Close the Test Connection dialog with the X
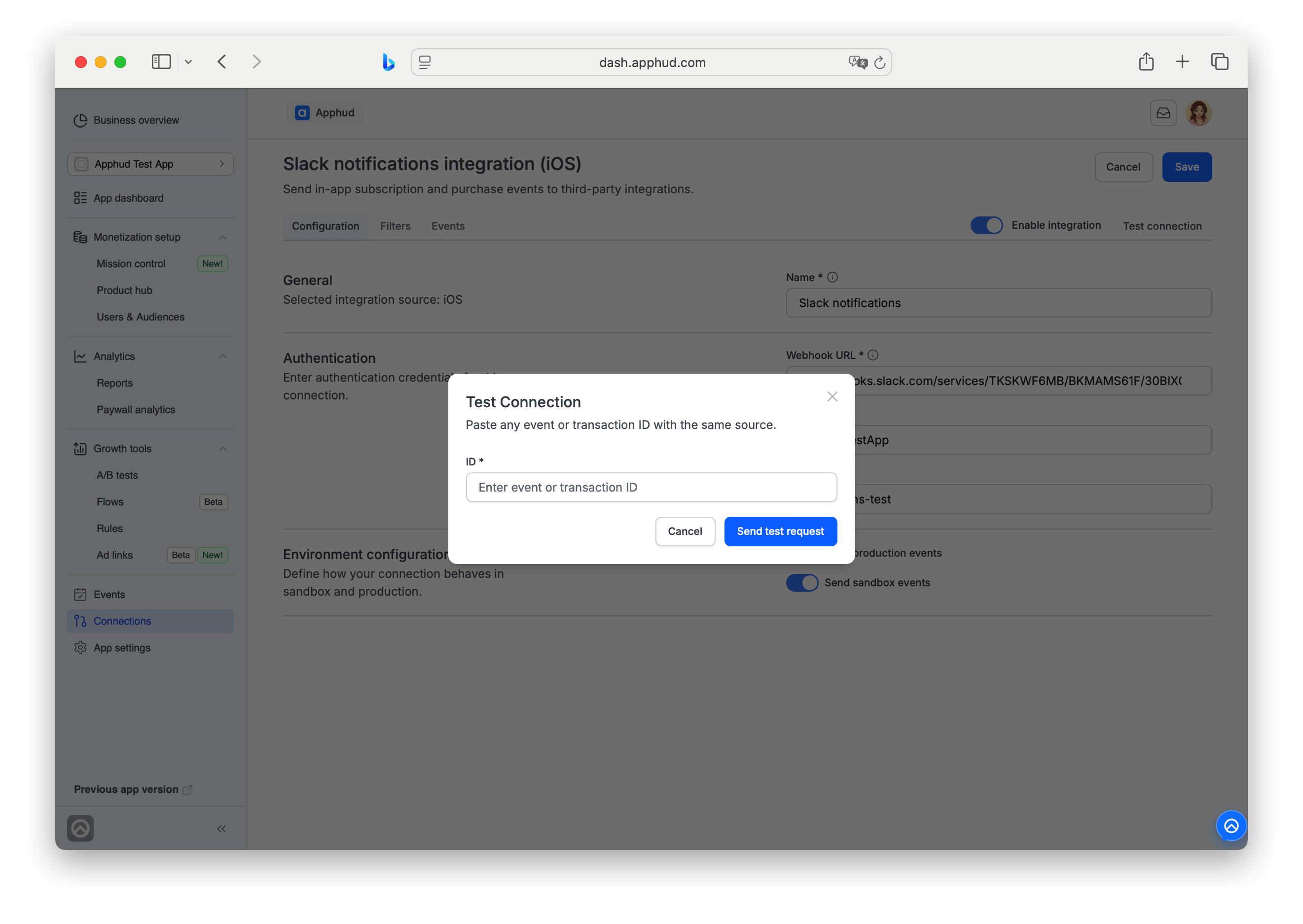Viewport: 1303px width, 924px height. (x=832, y=396)
